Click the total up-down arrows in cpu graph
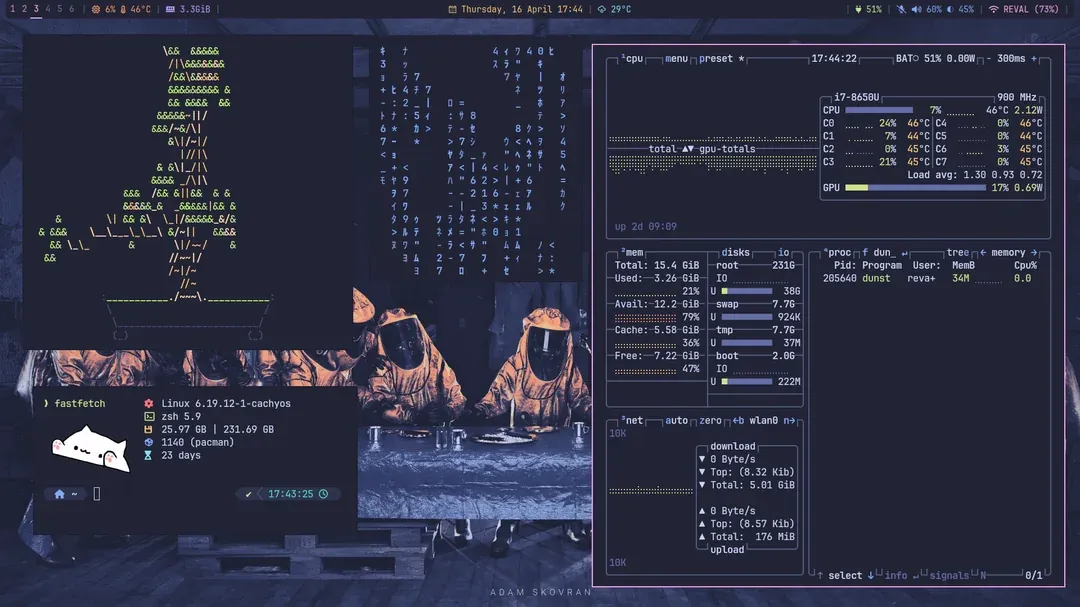This screenshot has height=607, width=1080. click(x=687, y=149)
